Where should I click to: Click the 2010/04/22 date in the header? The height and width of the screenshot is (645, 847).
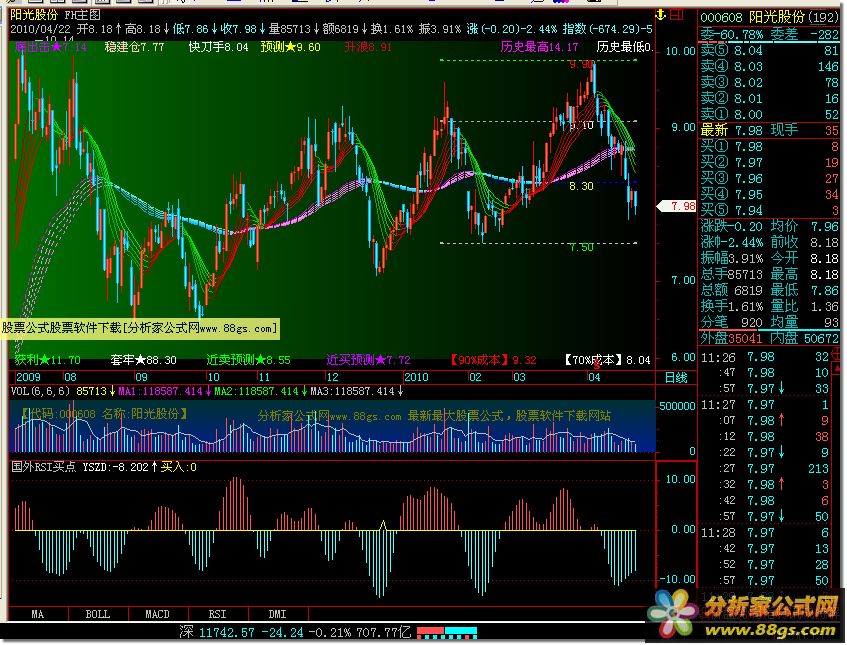pyautogui.click(x=41, y=29)
